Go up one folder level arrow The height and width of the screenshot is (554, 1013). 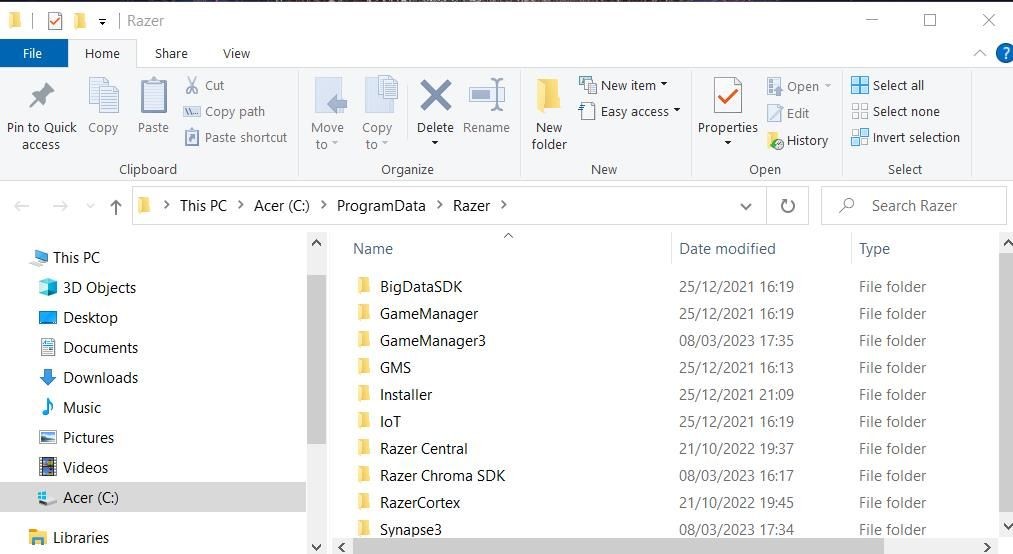pyautogui.click(x=116, y=207)
